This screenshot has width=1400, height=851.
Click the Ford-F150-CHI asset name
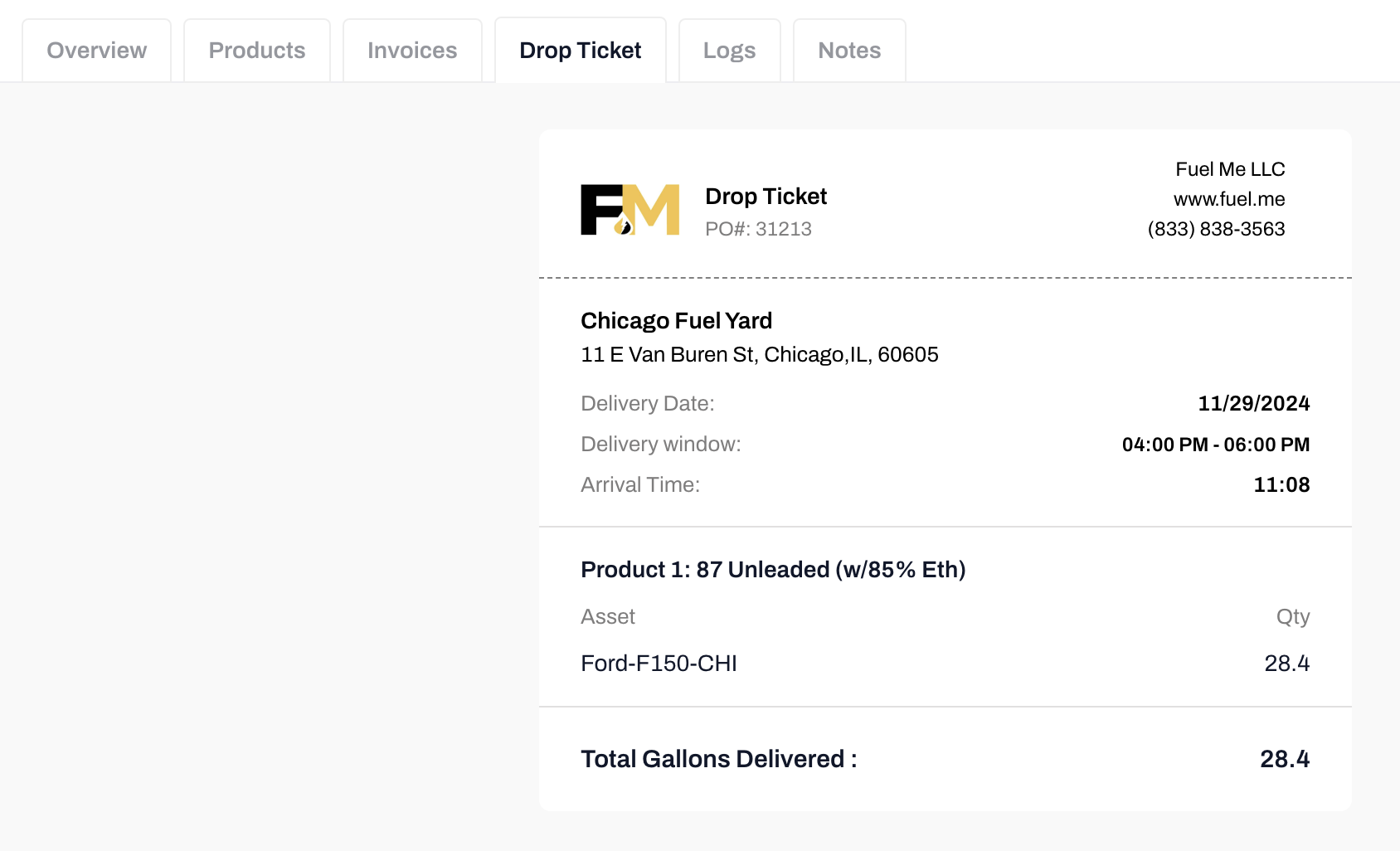(659, 664)
